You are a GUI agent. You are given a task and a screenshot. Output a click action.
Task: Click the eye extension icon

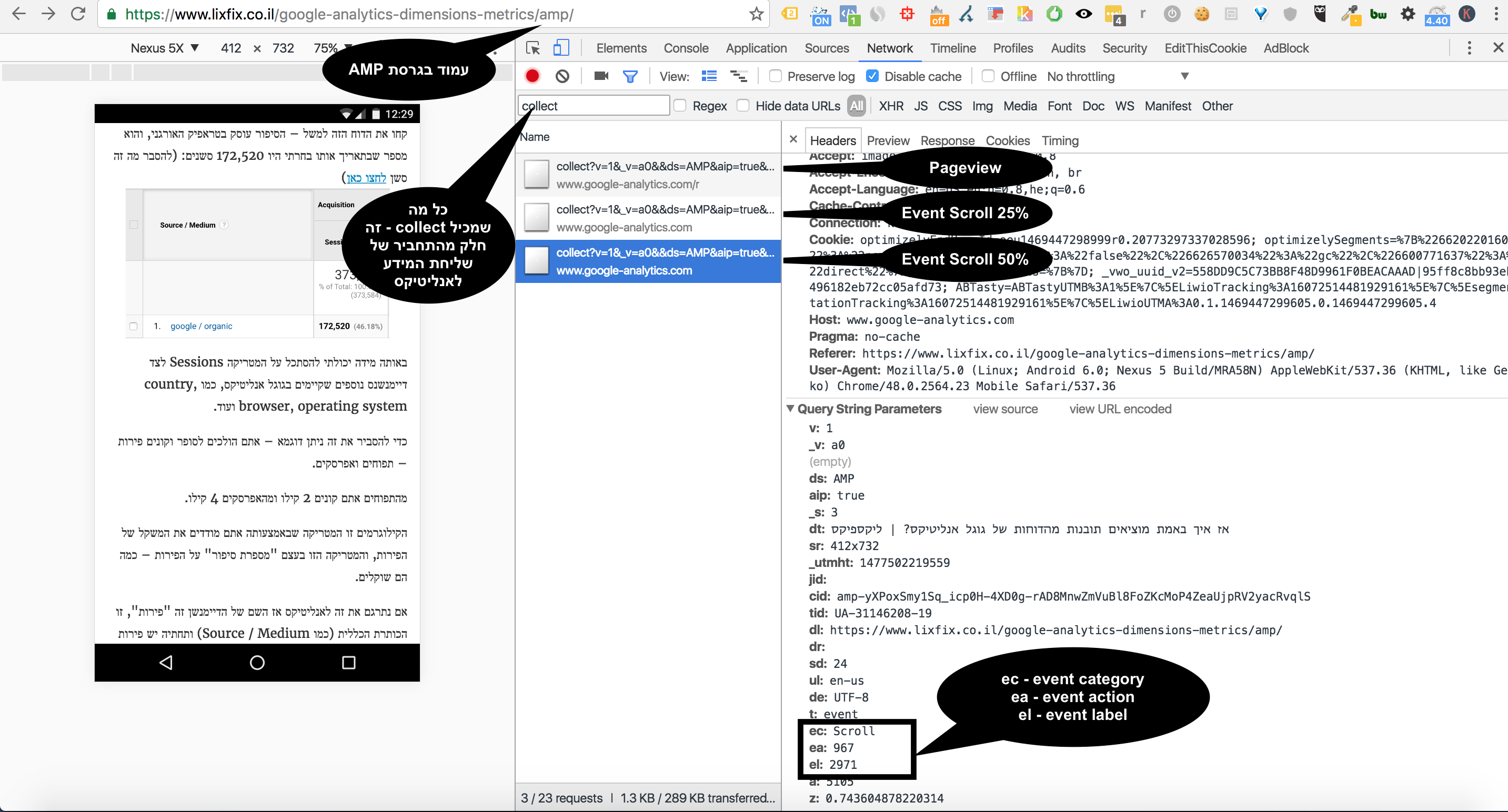[x=1083, y=14]
